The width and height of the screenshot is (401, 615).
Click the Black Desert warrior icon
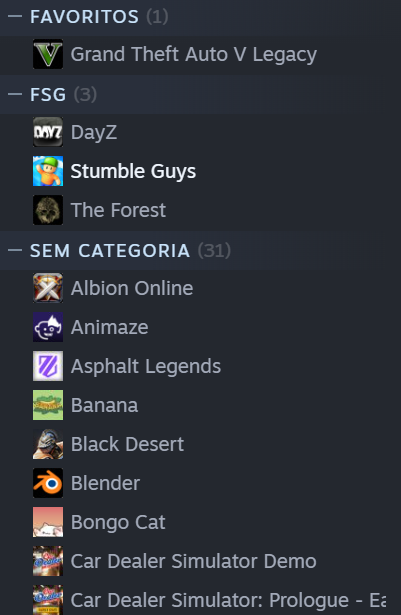[48, 444]
